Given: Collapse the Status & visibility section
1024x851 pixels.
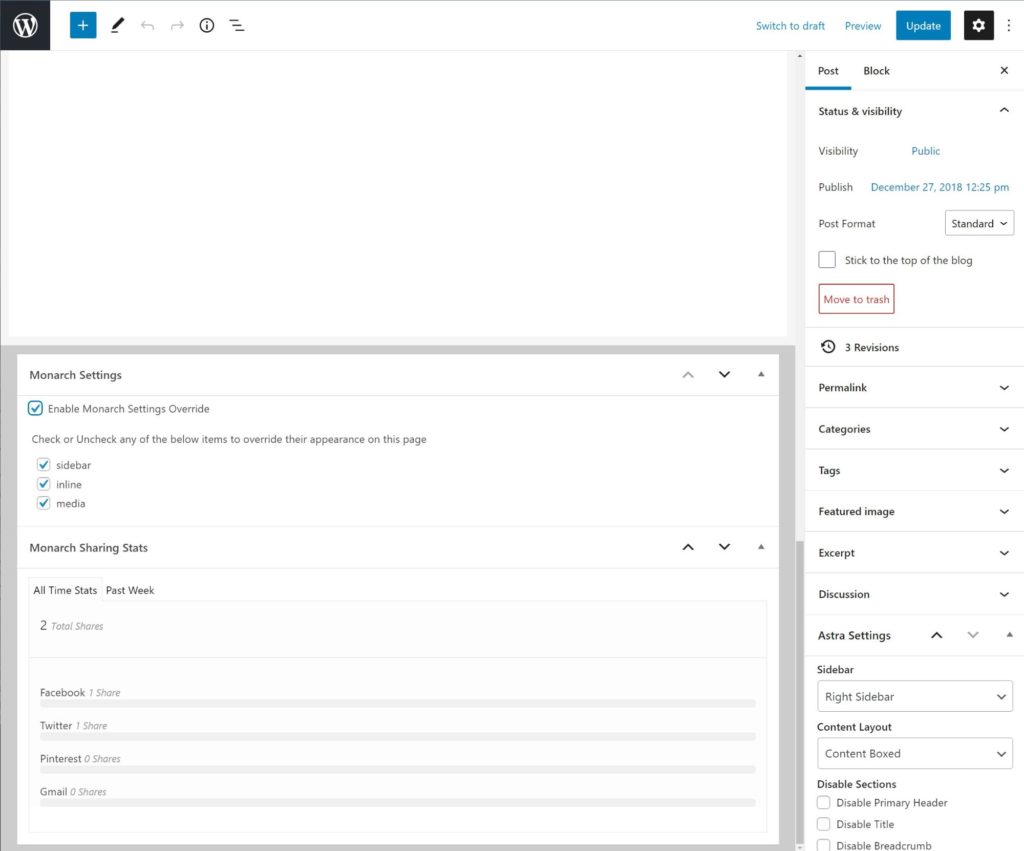Looking at the screenshot, I should point(914,111).
